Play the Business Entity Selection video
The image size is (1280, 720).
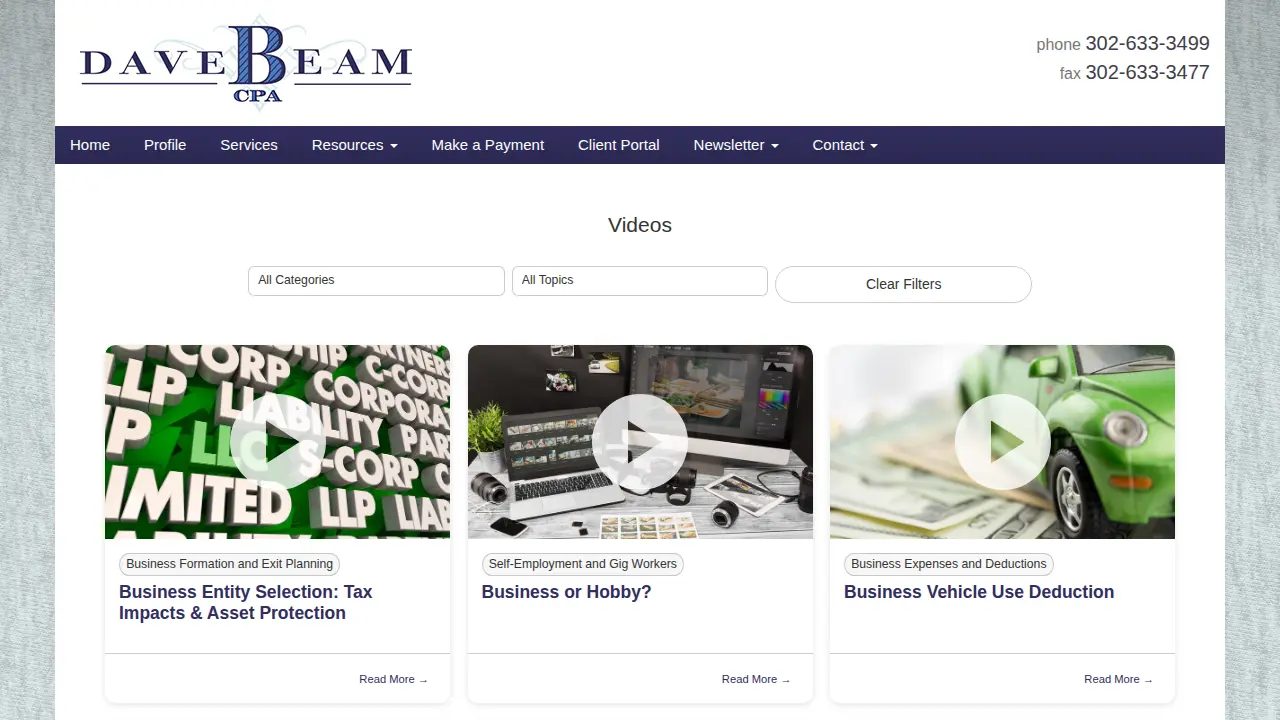point(277,442)
